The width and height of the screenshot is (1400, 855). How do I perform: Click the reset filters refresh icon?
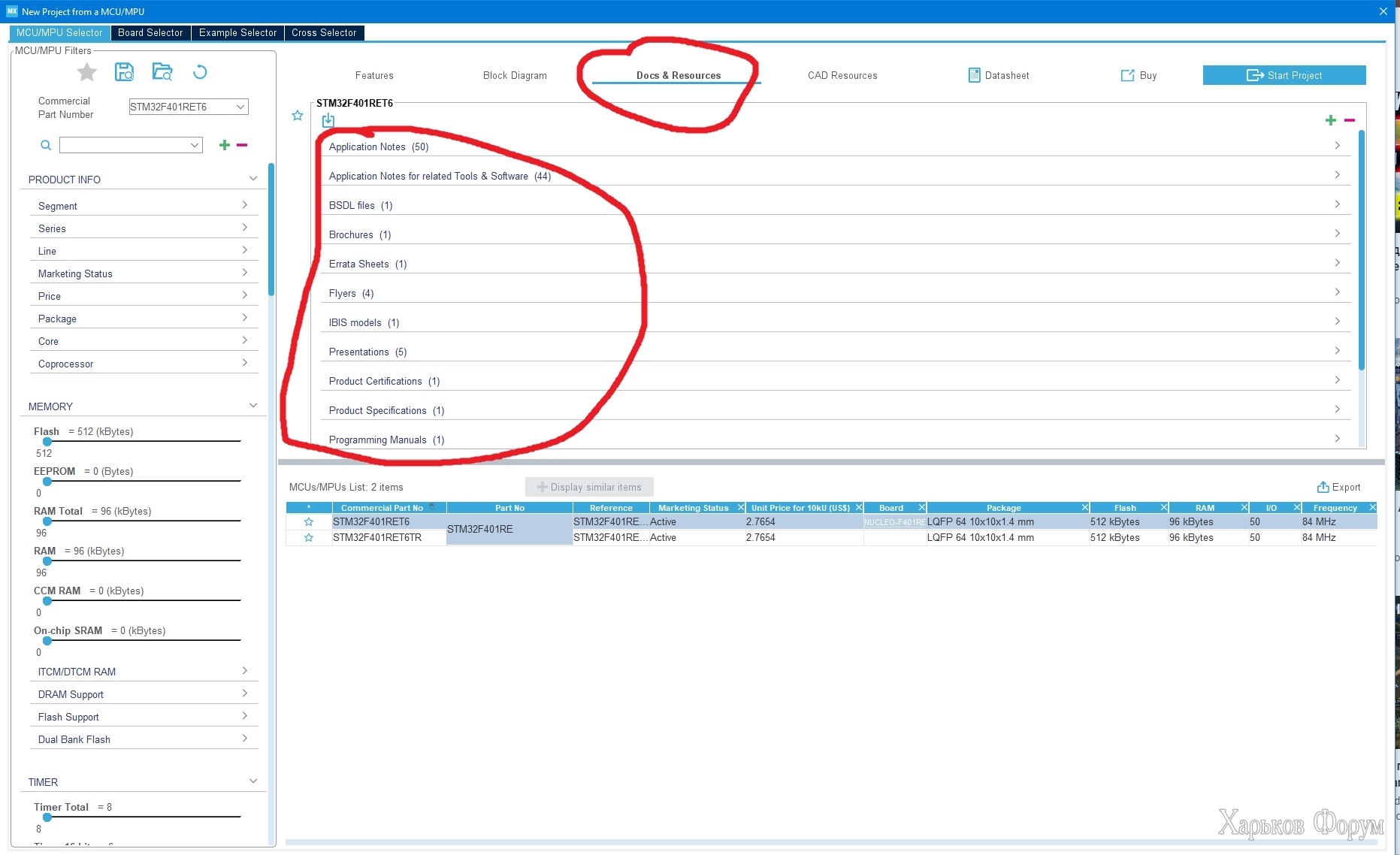[200, 72]
